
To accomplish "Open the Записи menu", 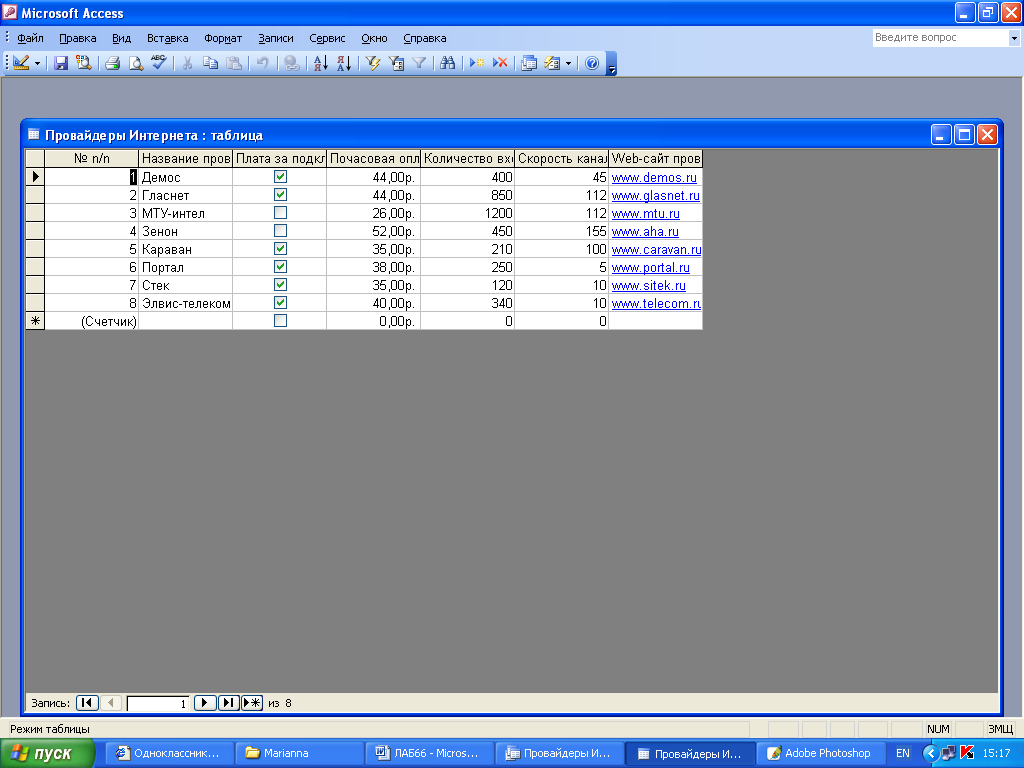I will pyautogui.click(x=276, y=38).
